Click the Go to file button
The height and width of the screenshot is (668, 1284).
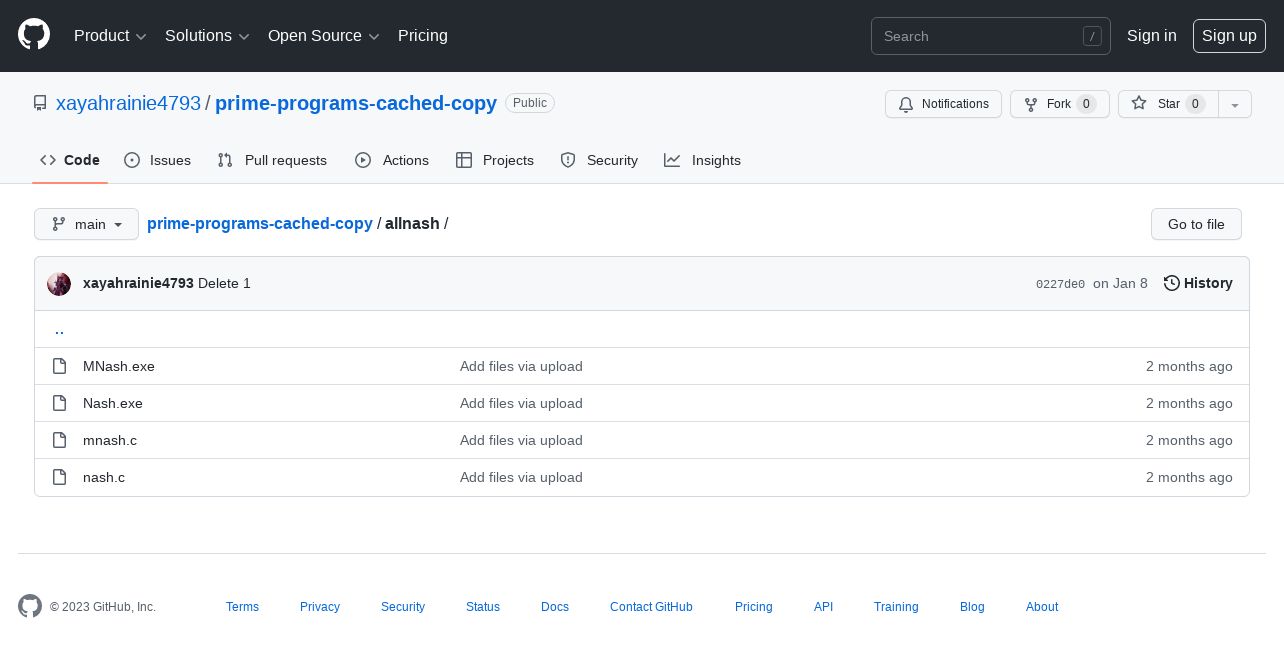(1196, 224)
